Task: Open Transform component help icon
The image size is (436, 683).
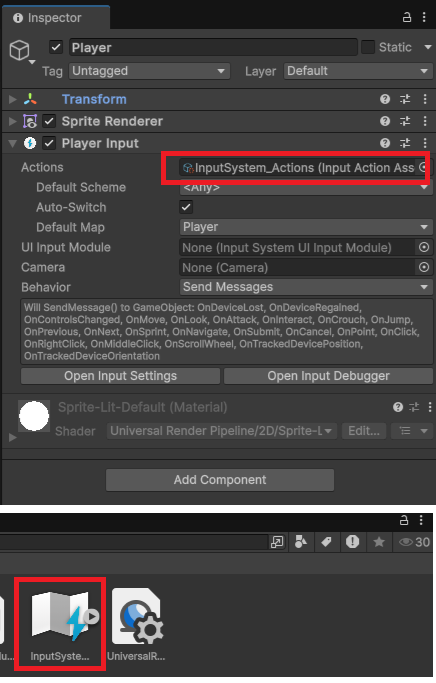Action: 385,99
